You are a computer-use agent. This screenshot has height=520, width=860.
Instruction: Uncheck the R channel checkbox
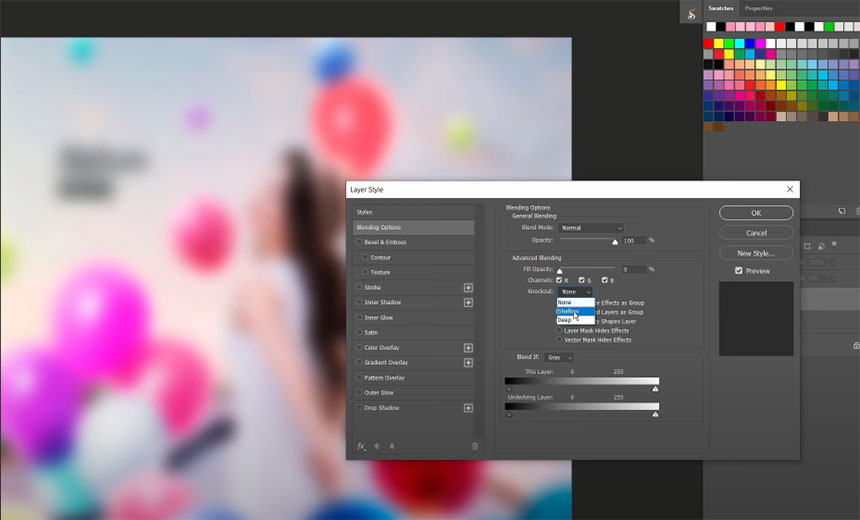(x=557, y=280)
